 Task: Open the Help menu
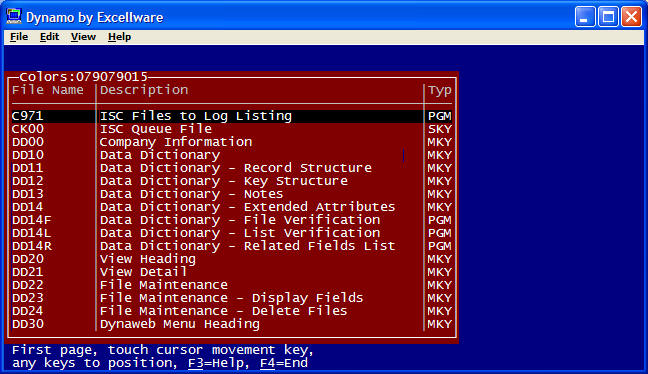tap(119, 37)
